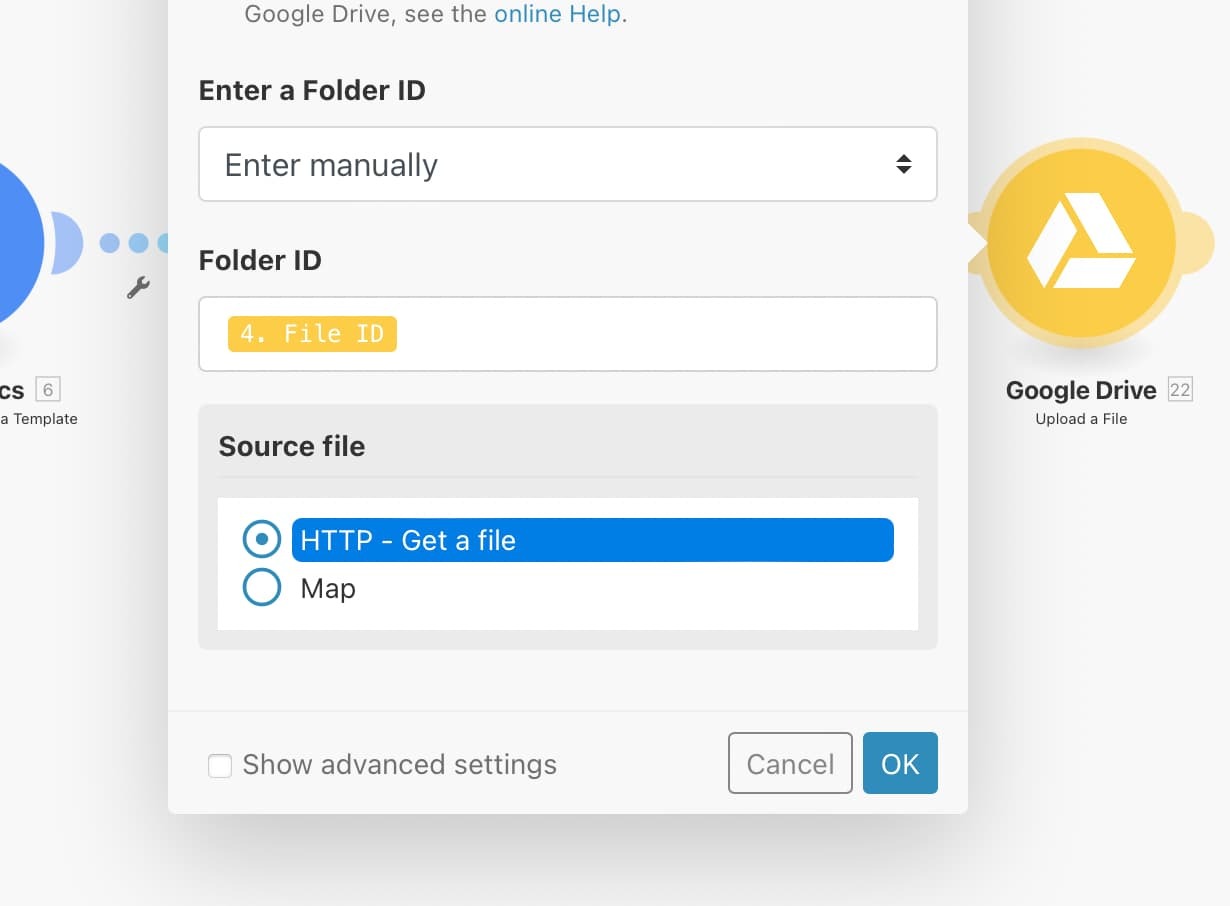Click the wrench icon on the connector

(138, 288)
